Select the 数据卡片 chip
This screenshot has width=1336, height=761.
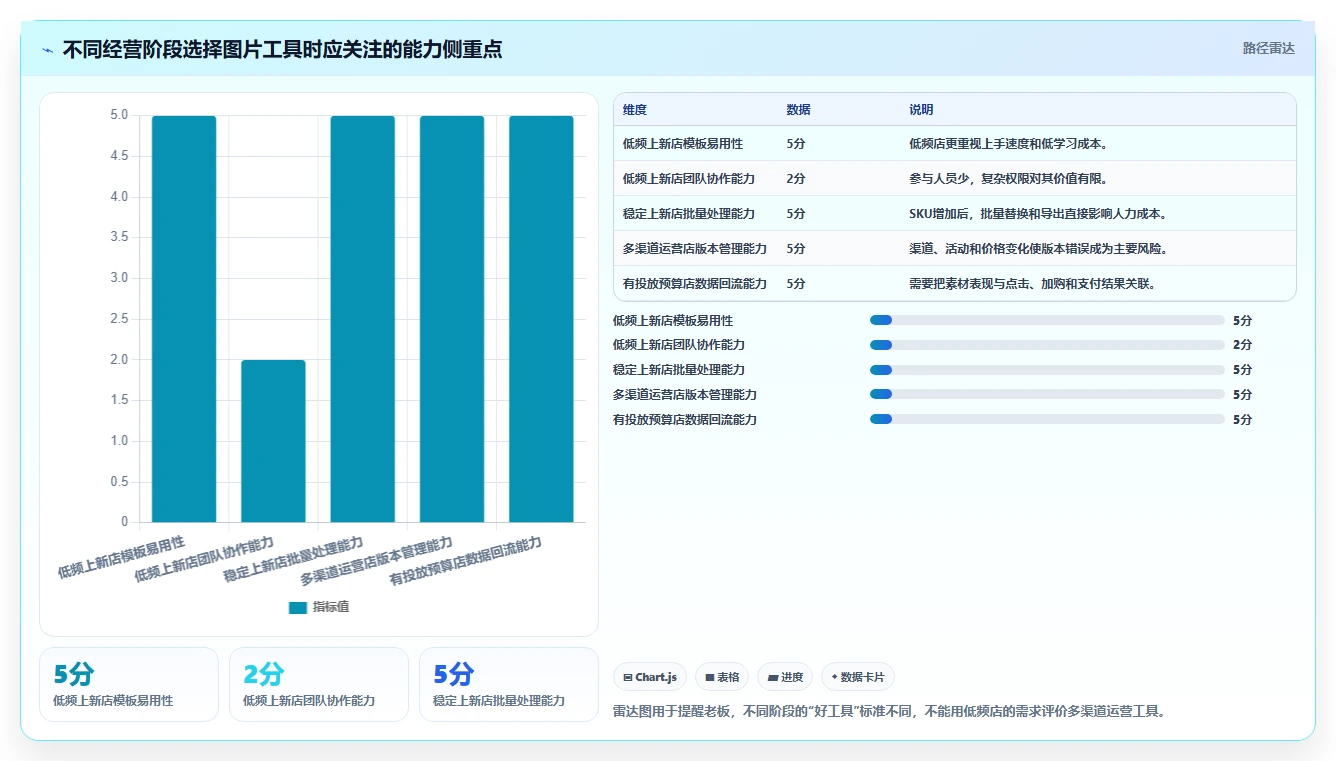tap(857, 677)
